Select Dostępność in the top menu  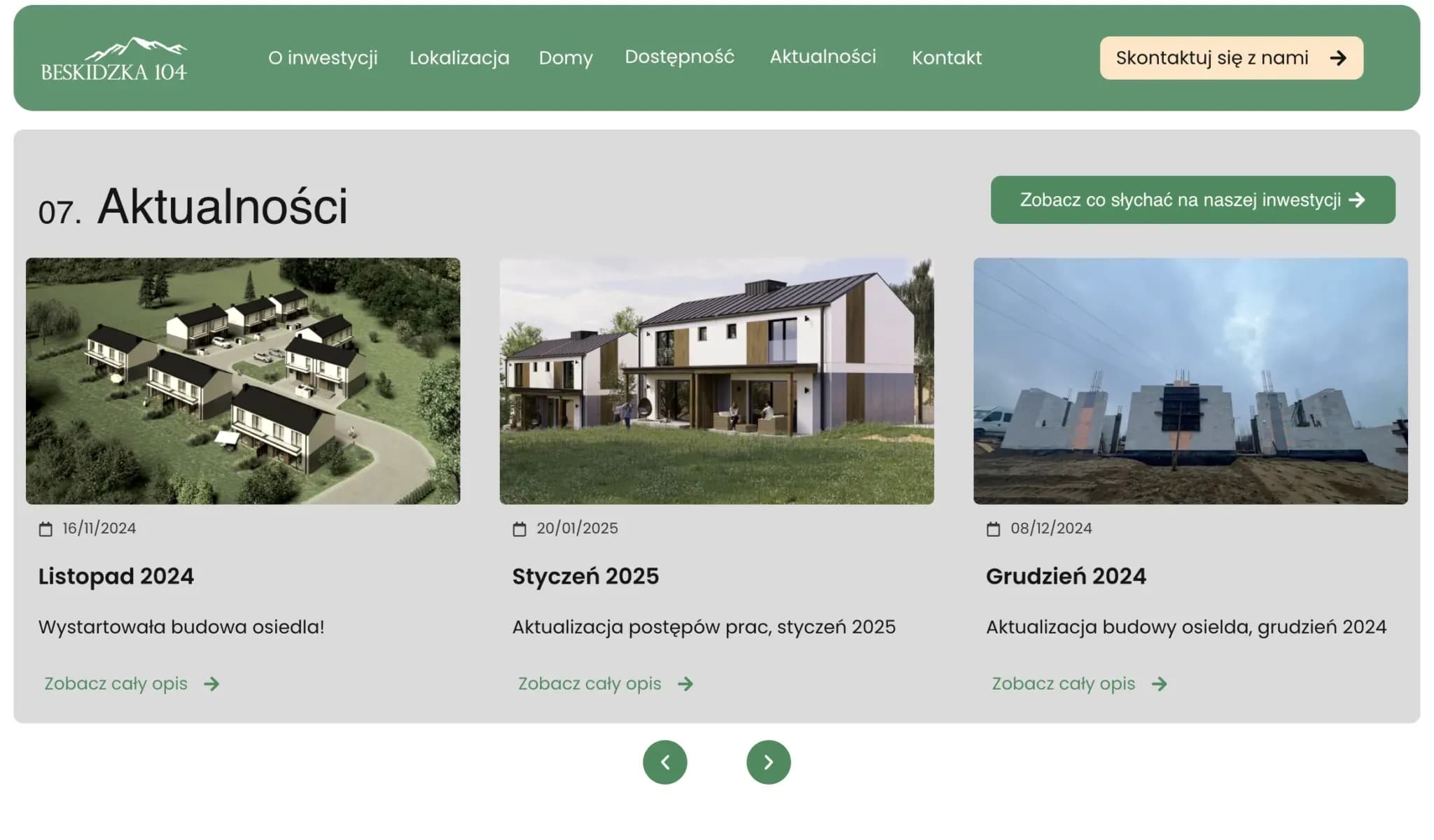coord(679,57)
